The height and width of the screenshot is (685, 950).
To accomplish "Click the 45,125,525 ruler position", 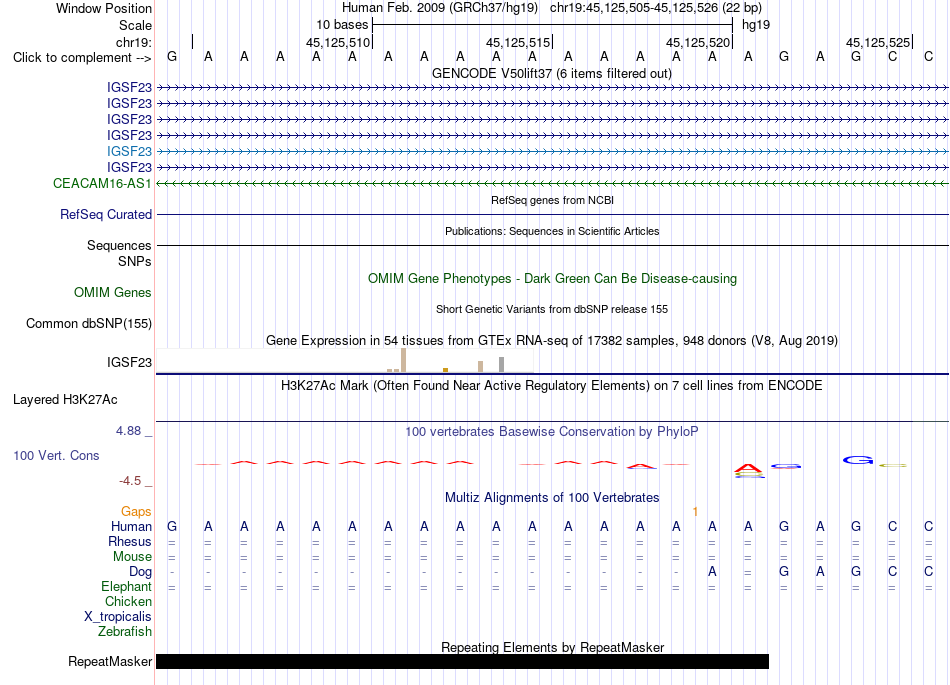I will (878, 42).
